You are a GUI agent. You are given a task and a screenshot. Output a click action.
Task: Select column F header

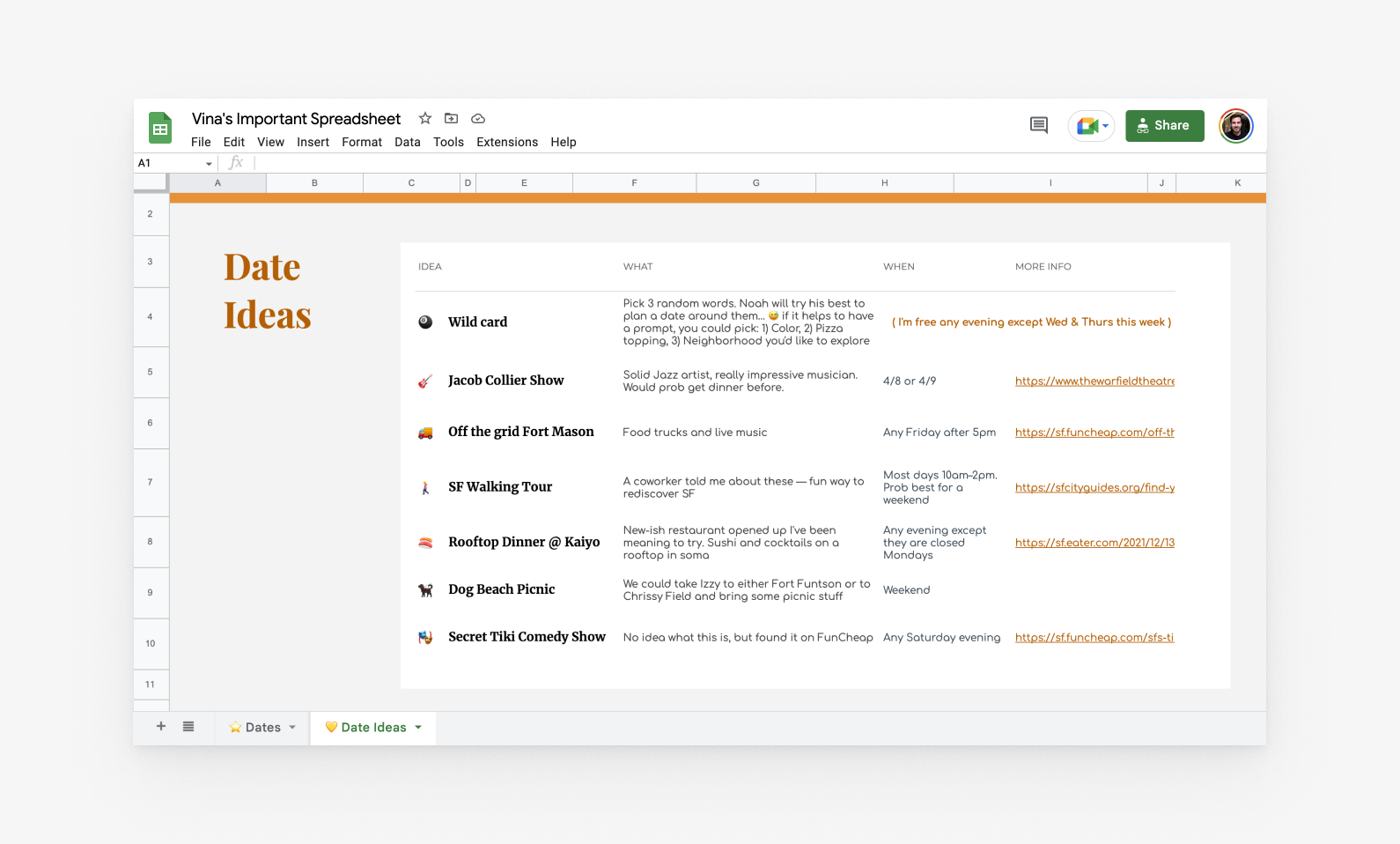(x=634, y=183)
